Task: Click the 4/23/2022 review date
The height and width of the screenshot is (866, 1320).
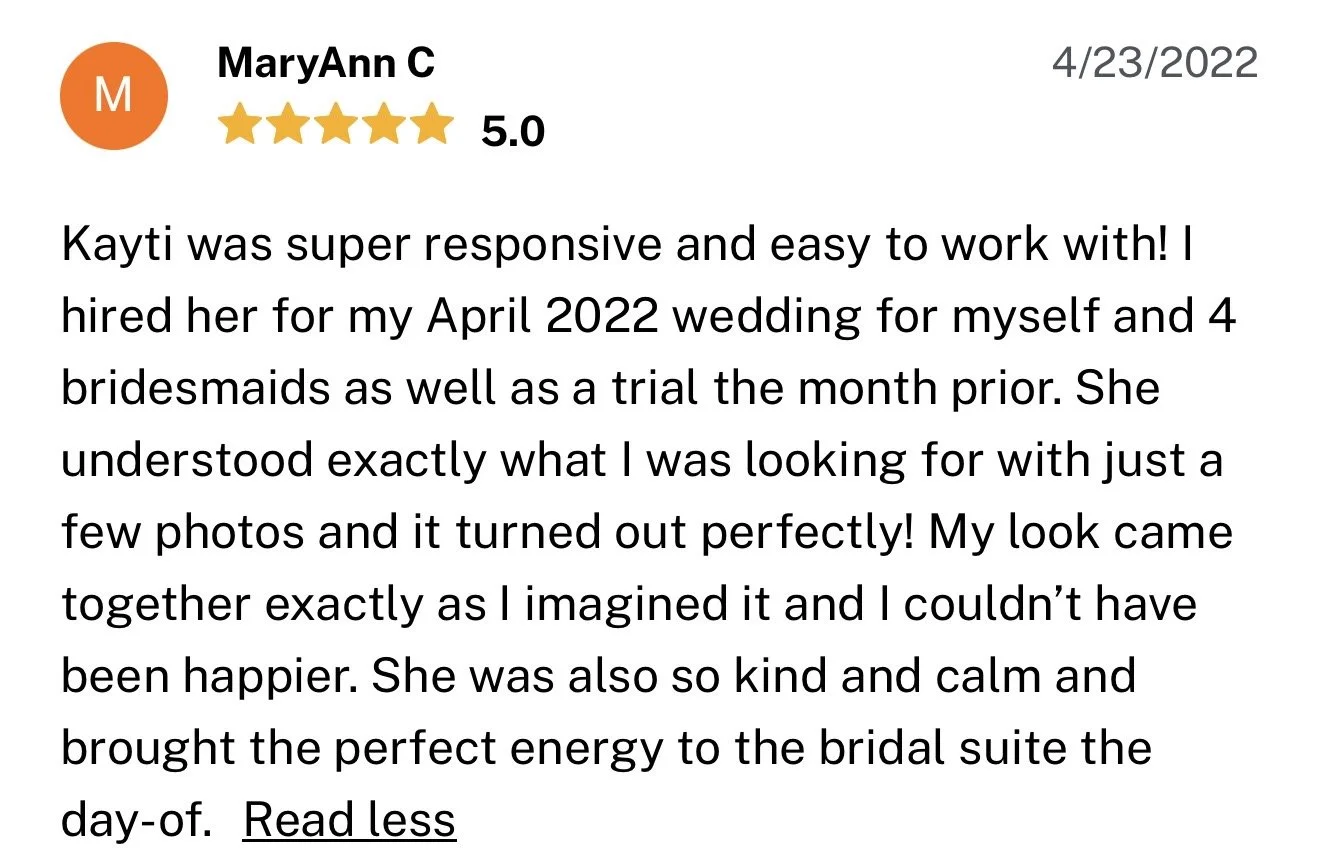Action: [x=1155, y=63]
